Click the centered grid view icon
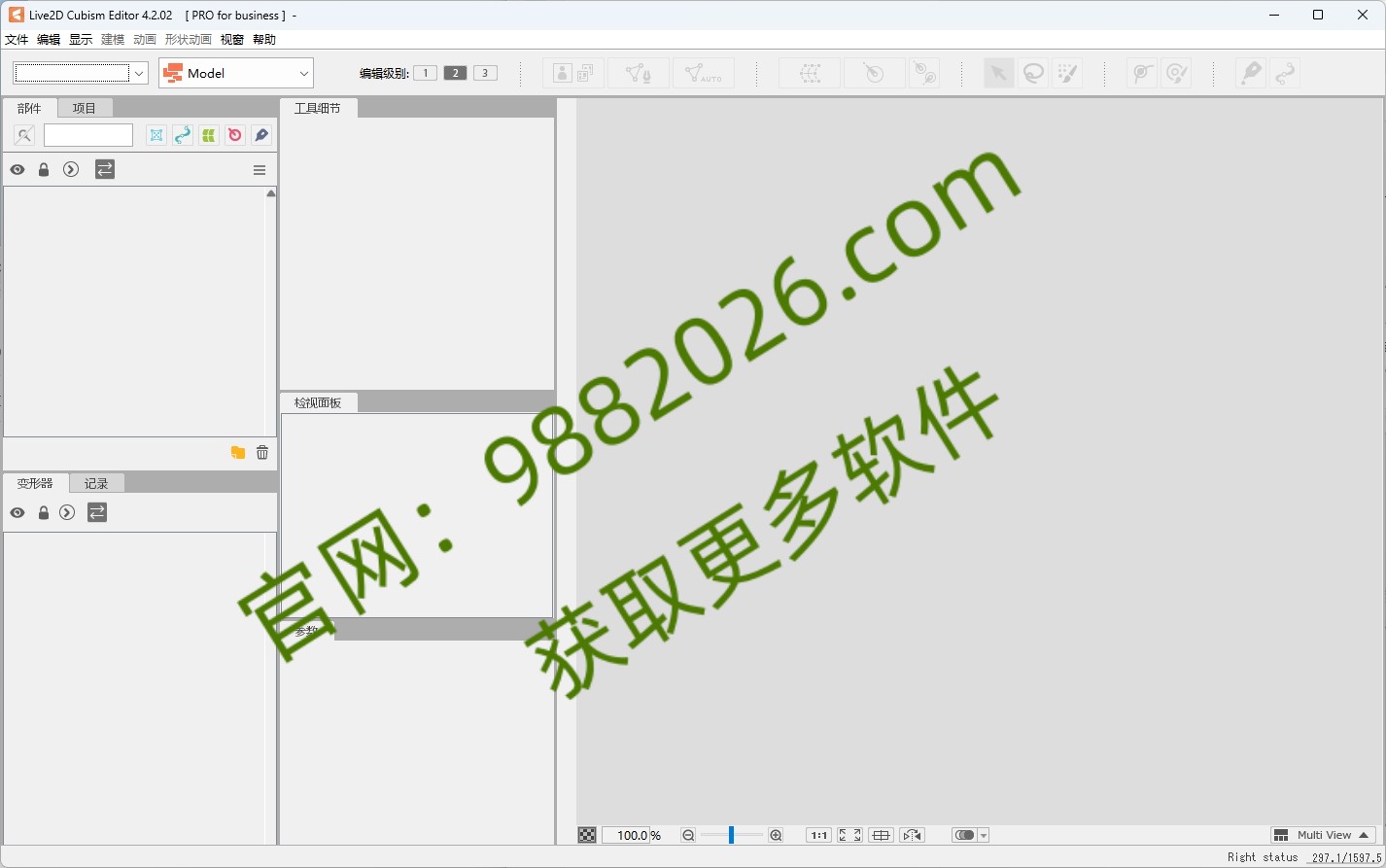The image size is (1386, 868). click(x=882, y=835)
